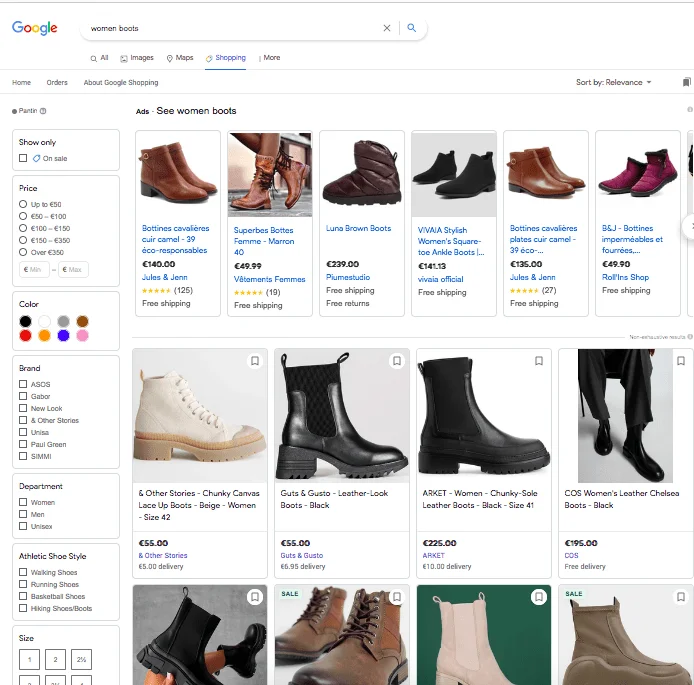Click the Pantin location info icon
694x685 pixels.
click(43, 111)
